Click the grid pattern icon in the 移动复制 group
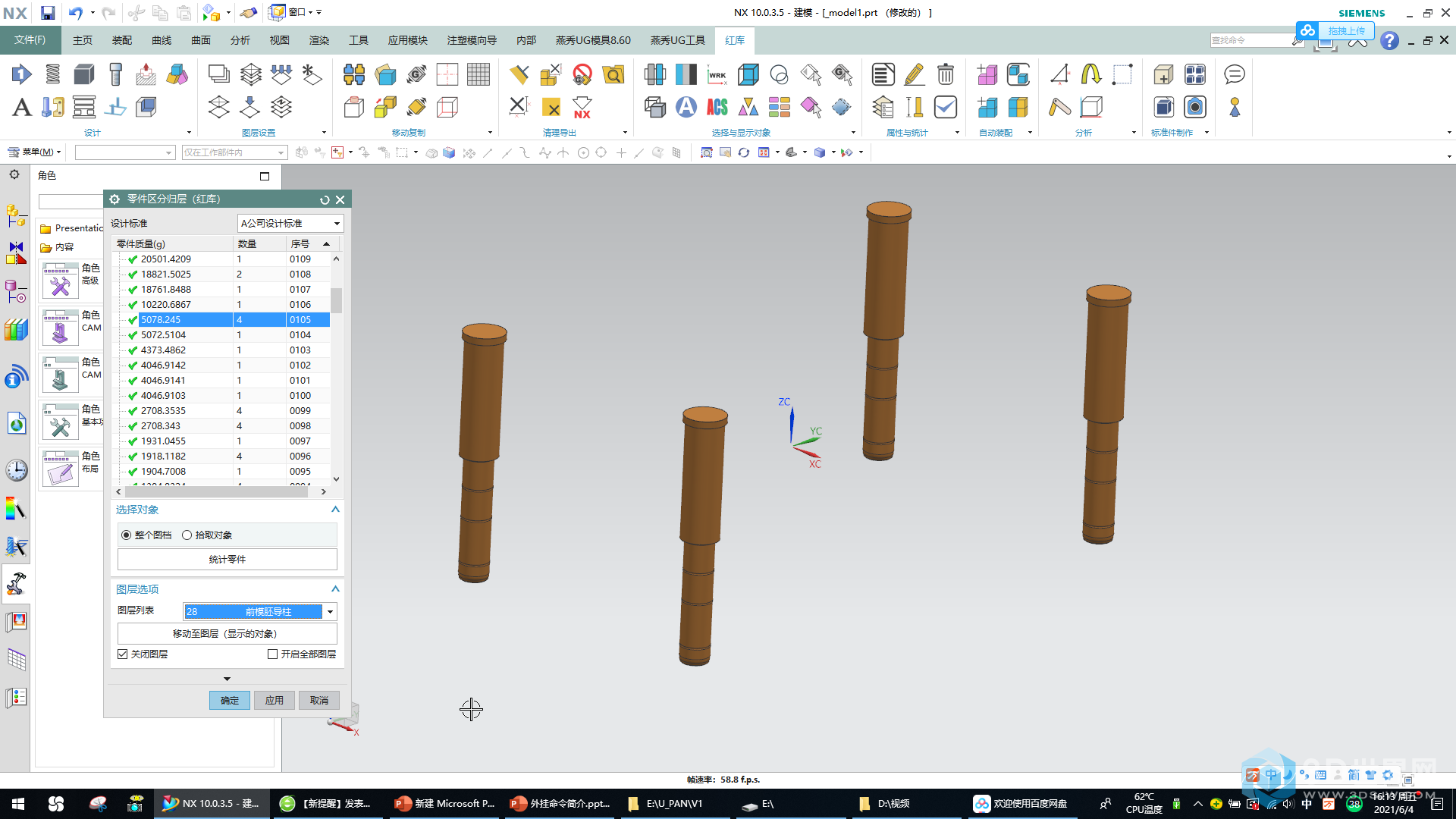The height and width of the screenshot is (819, 1456). pyautogui.click(x=479, y=74)
